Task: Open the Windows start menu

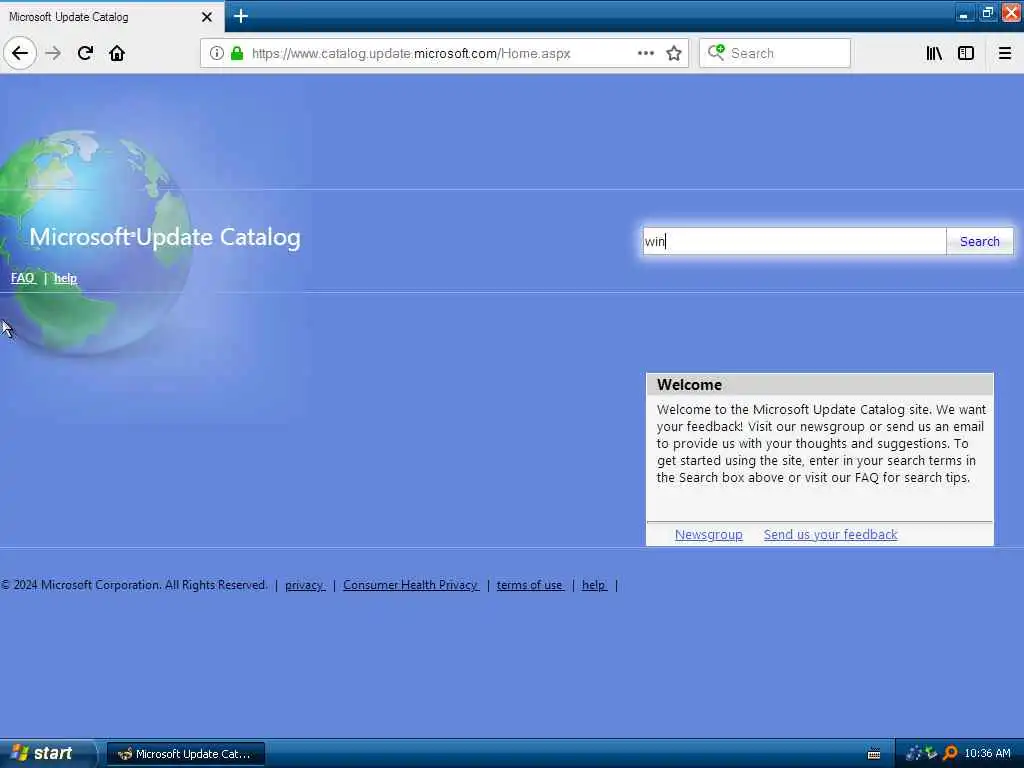Action: [47, 753]
